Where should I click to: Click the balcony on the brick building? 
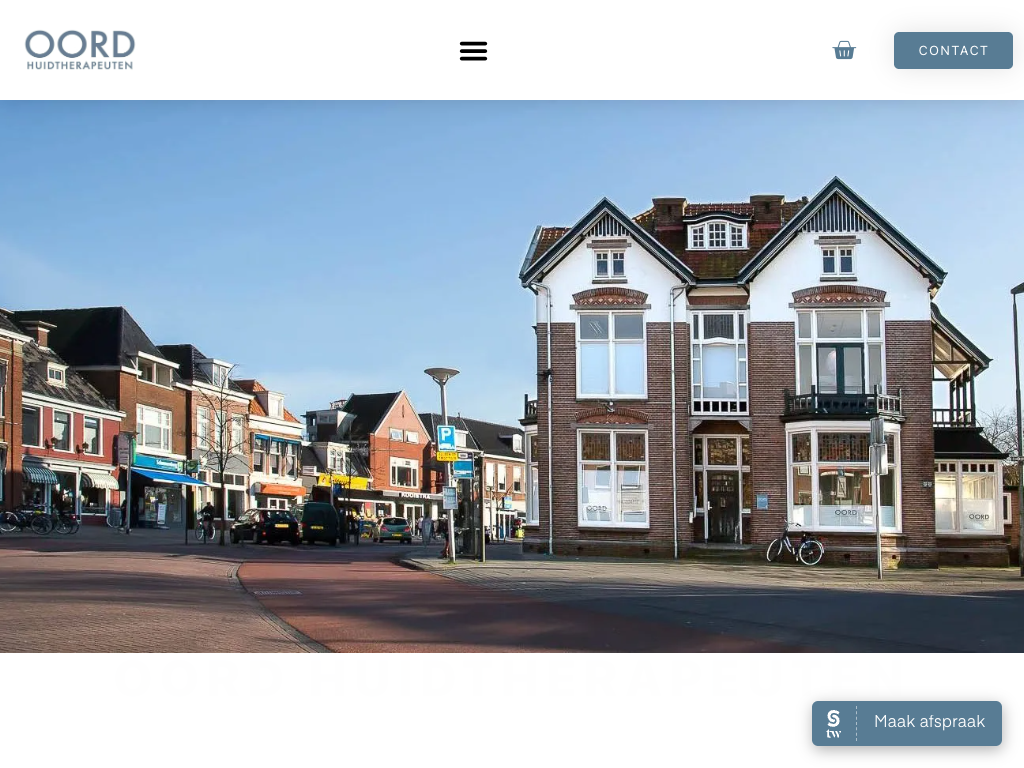(842, 403)
